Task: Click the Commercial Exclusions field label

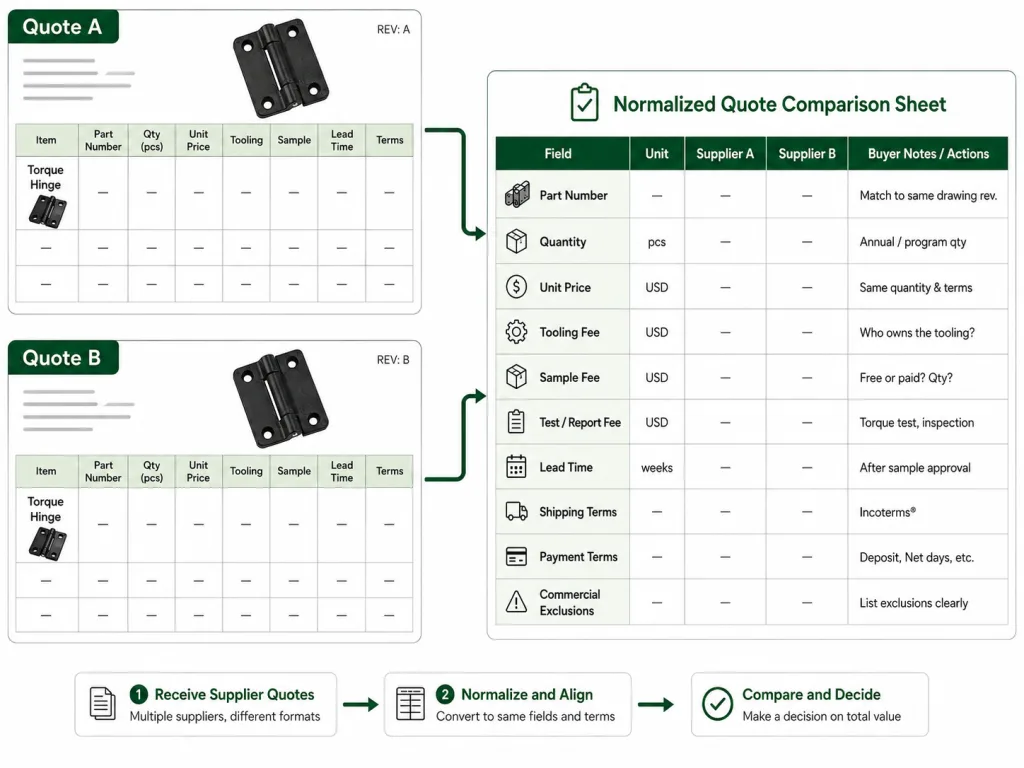Action: coord(569,602)
